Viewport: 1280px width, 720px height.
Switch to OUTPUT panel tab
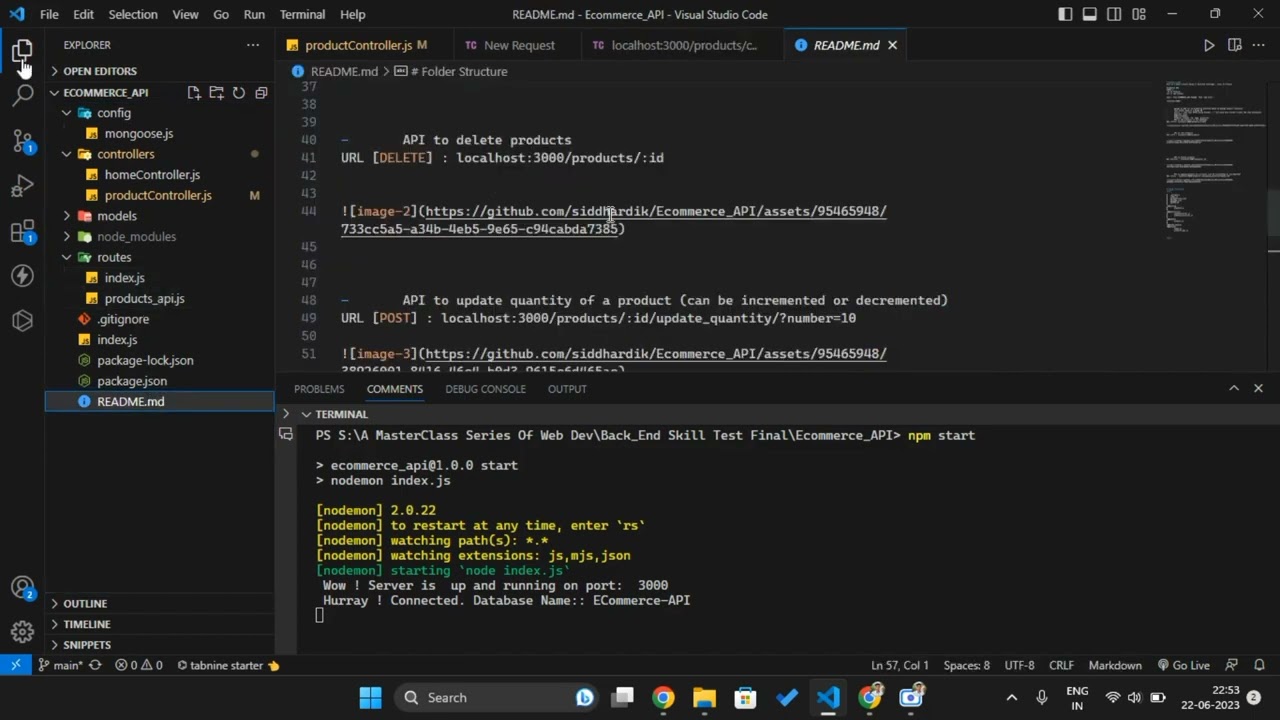pyautogui.click(x=567, y=389)
